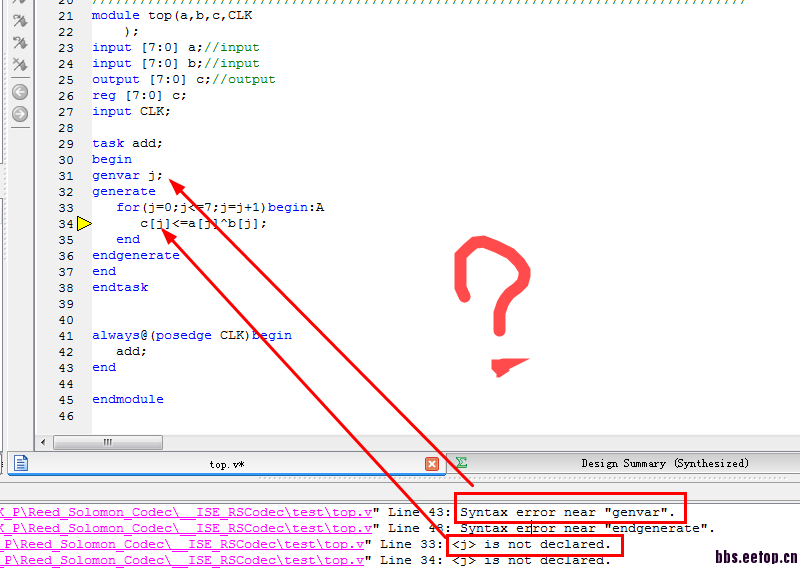This screenshot has height=569, width=800.
Task: Click in 'reg [7:0] c;' code line
Action: point(139,95)
